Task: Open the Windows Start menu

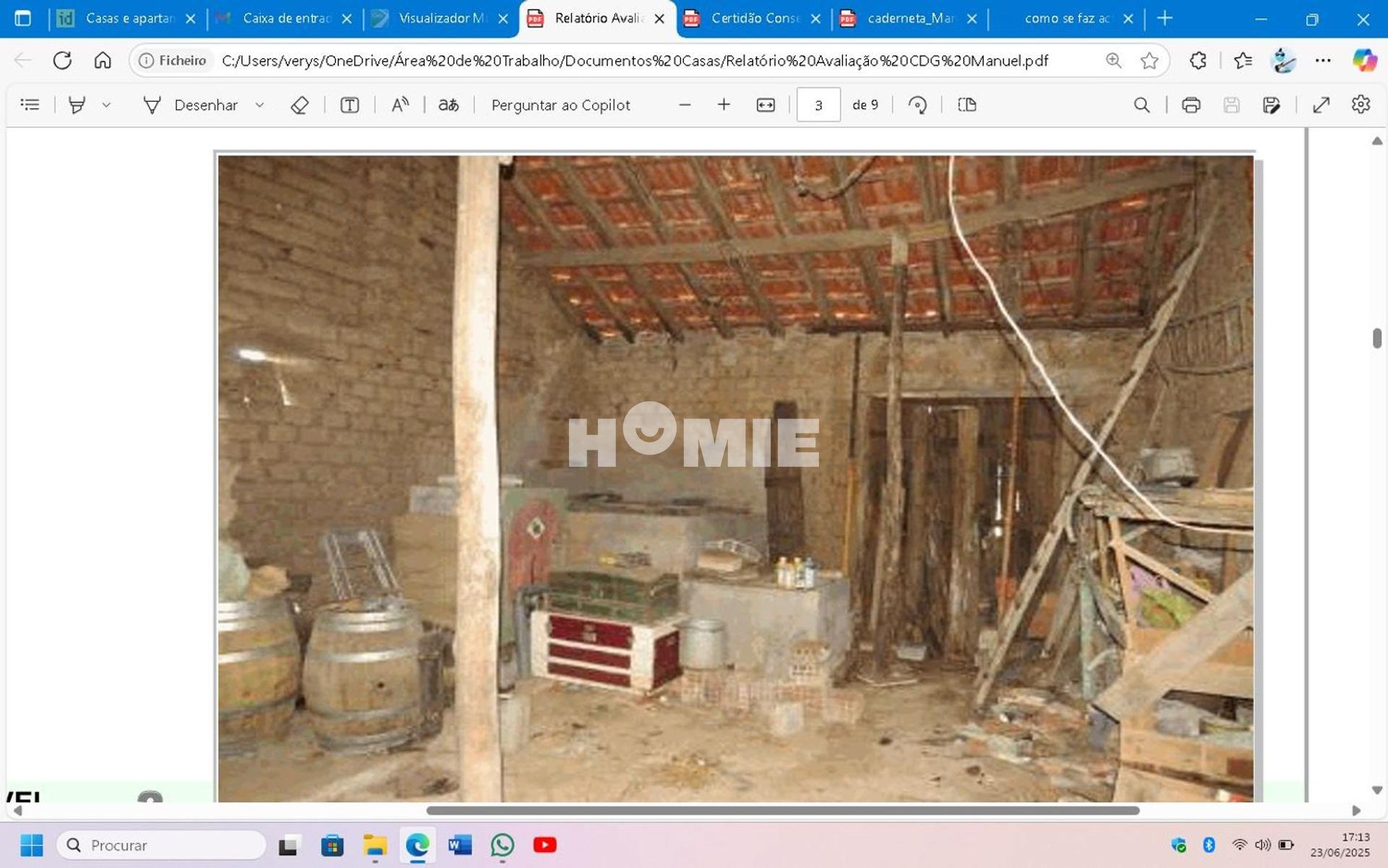Action: click(x=32, y=844)
